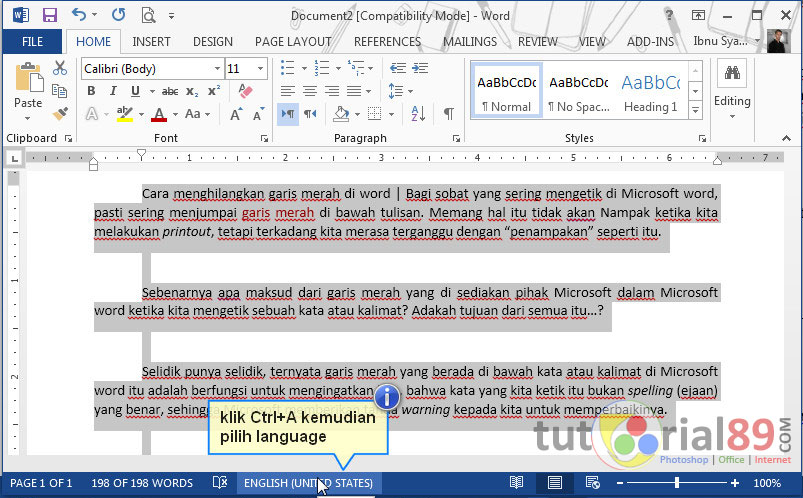The height and width of the screenshot is (498, 803).
Task: Save the document with the floppy icon
Action: pyautogui.click(x=50, y=15)
